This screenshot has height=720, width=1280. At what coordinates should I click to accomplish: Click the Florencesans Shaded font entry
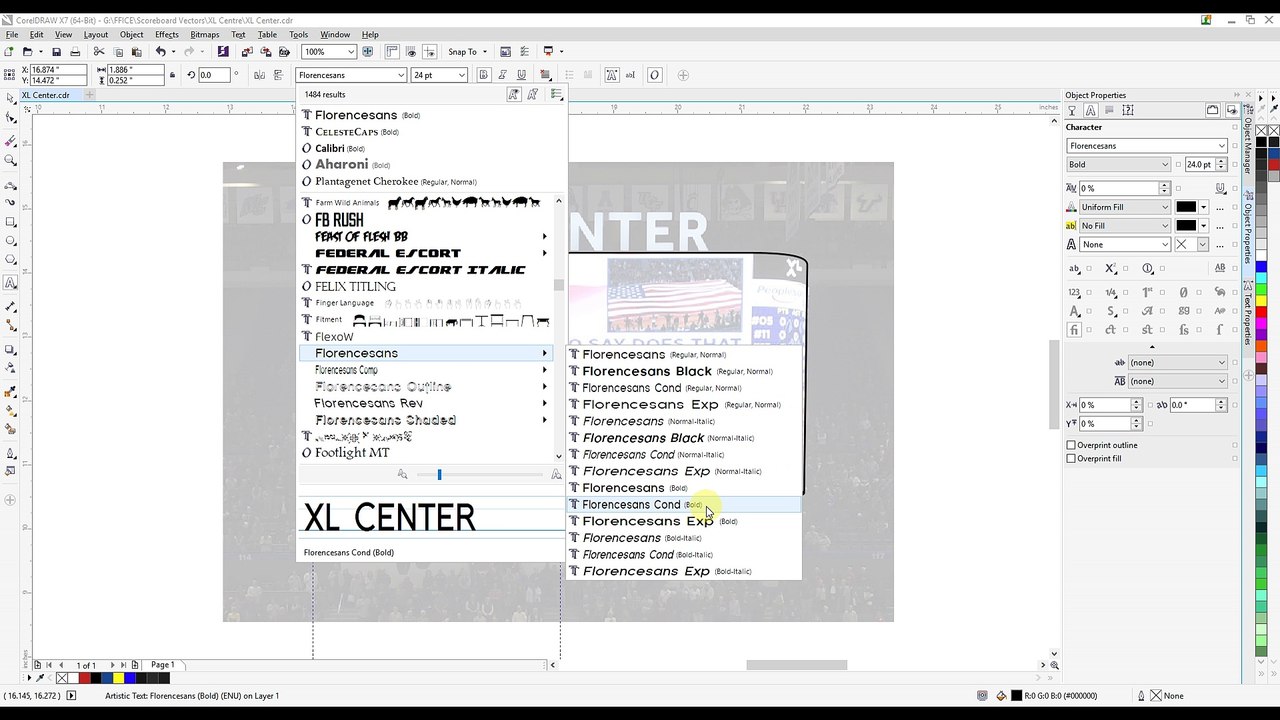[385, 420]
